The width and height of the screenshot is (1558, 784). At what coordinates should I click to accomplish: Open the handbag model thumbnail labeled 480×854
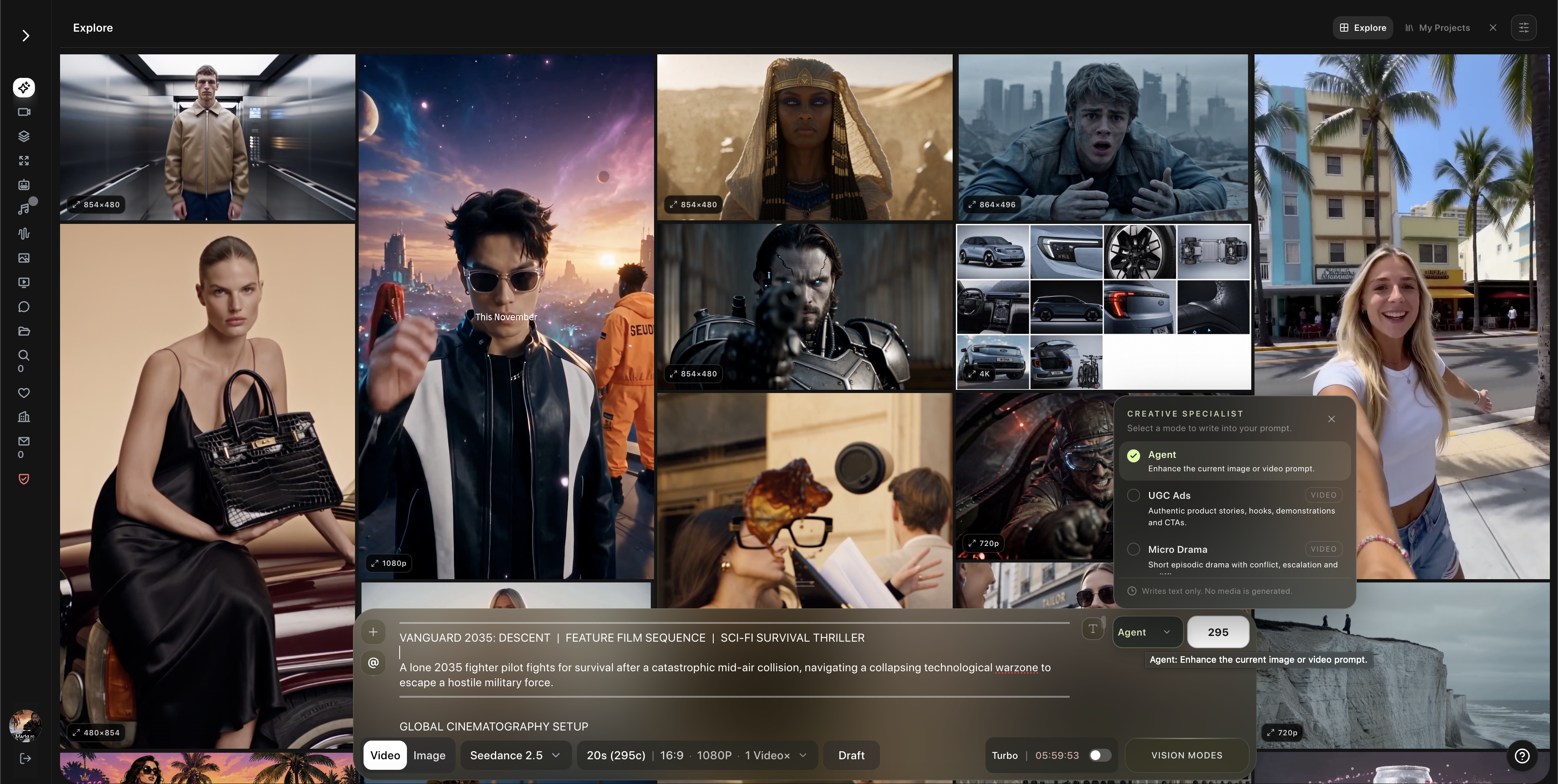(207, 486)
